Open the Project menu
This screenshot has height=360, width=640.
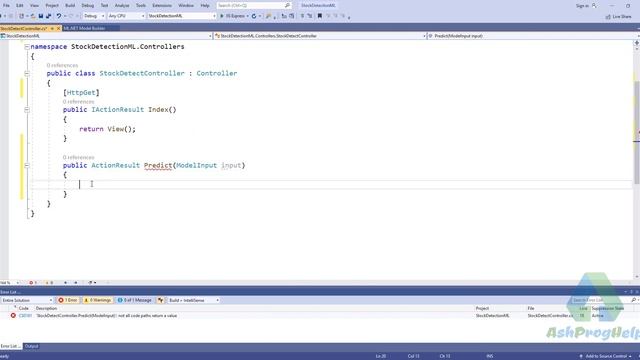[x=52, y=6]
